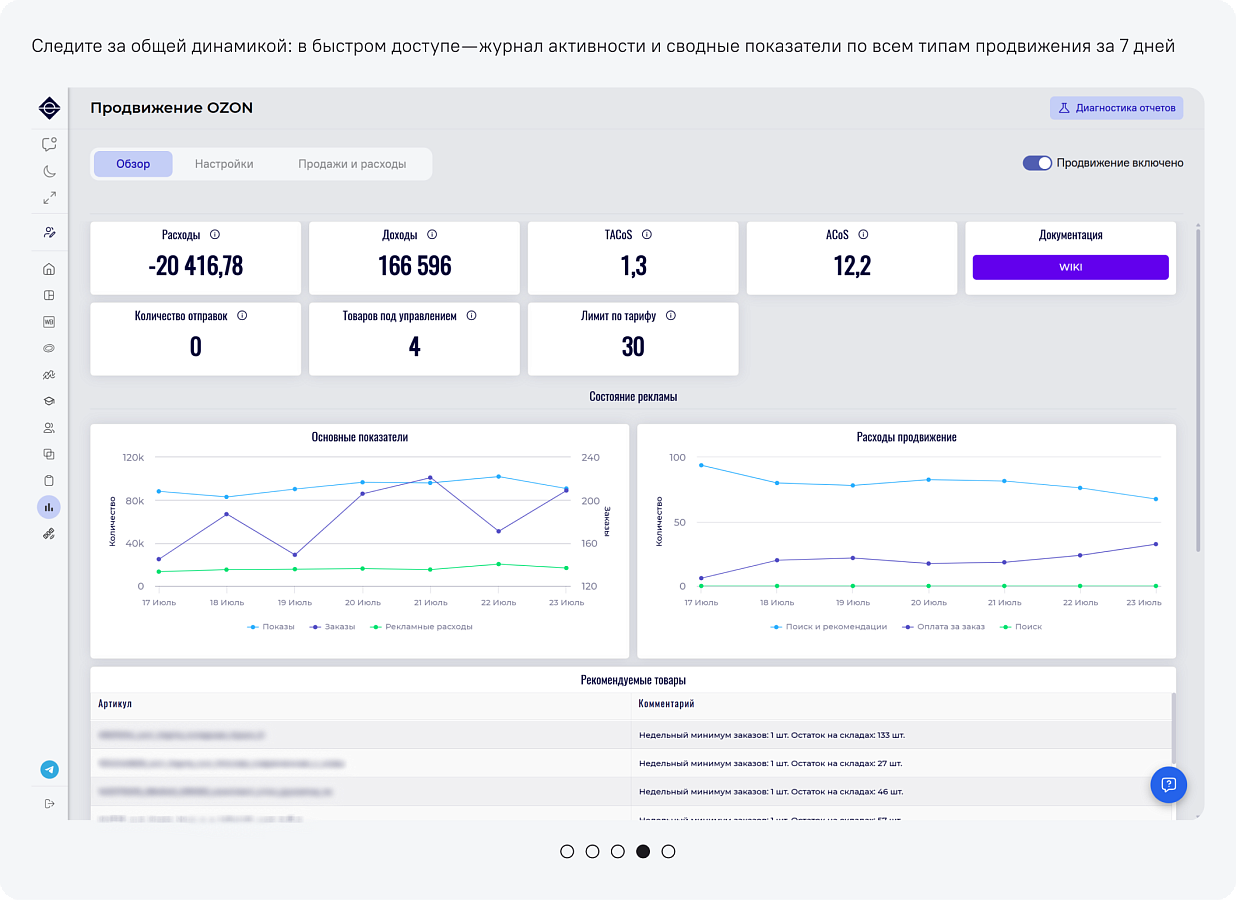Click the ACoS value 12,2
This screenshot has height=900, width=1236.
click(x=852, y=266)
